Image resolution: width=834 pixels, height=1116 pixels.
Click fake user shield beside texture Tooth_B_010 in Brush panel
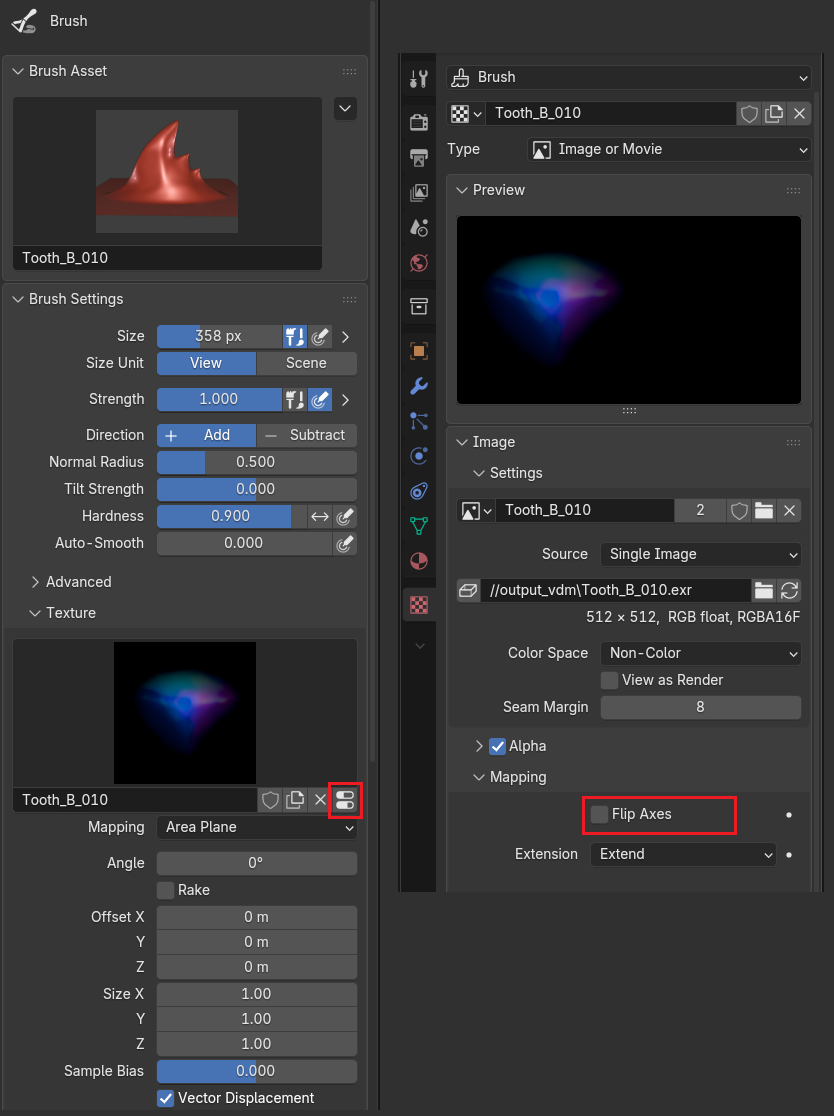tap(270, 800)
